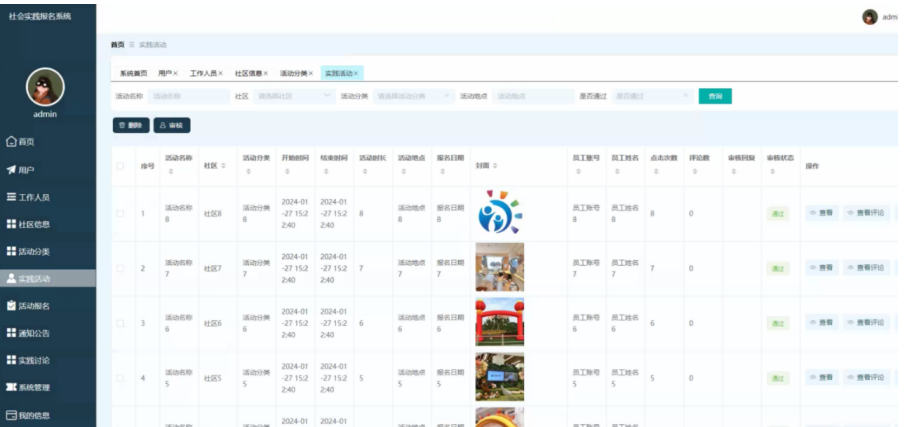Click the 首页 breadcrumb link
Screen dimensions: 921x427
pyautogui.click(x=117, y=45)
